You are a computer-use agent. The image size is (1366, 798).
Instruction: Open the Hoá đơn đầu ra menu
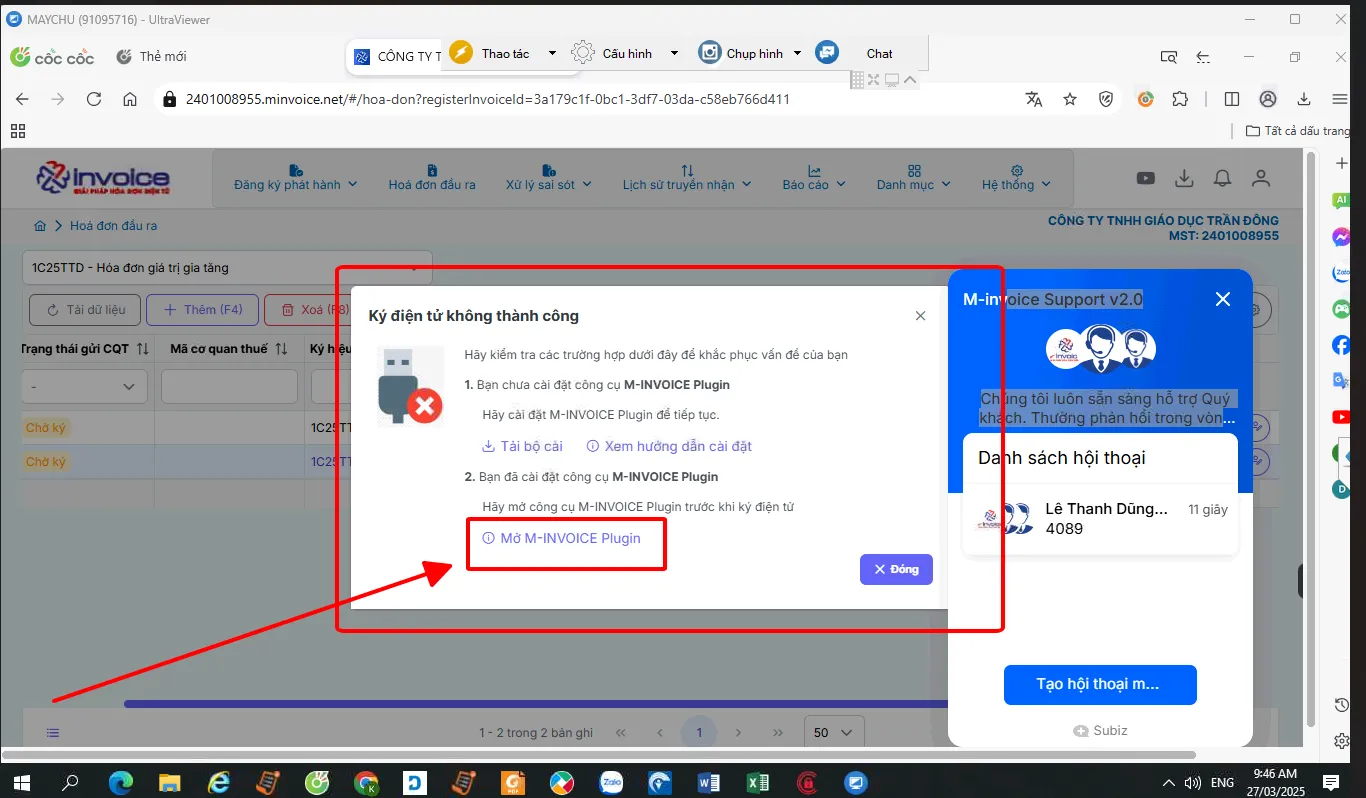point(432,178)
